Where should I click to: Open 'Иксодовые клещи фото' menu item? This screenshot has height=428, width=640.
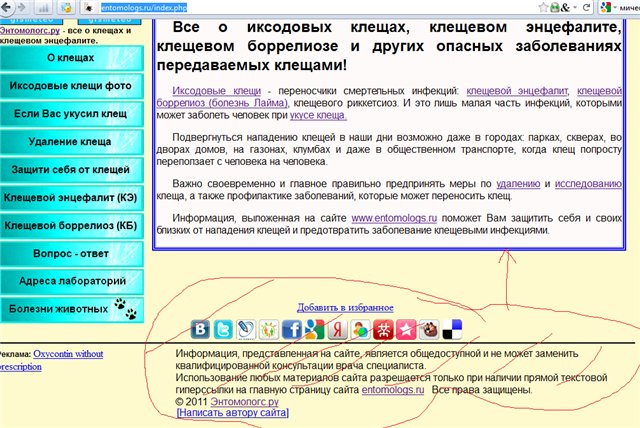coord(71,86)
